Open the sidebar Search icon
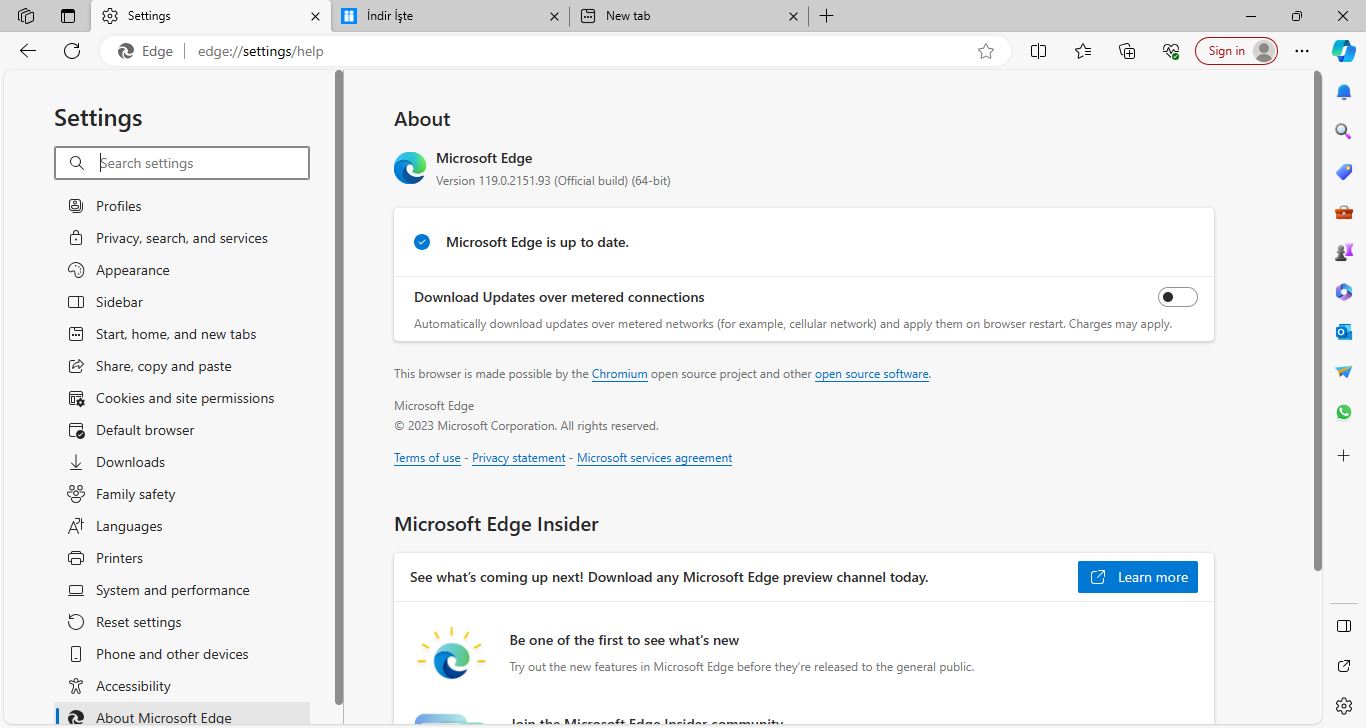1366x728 pixels. click(1344, 131)
